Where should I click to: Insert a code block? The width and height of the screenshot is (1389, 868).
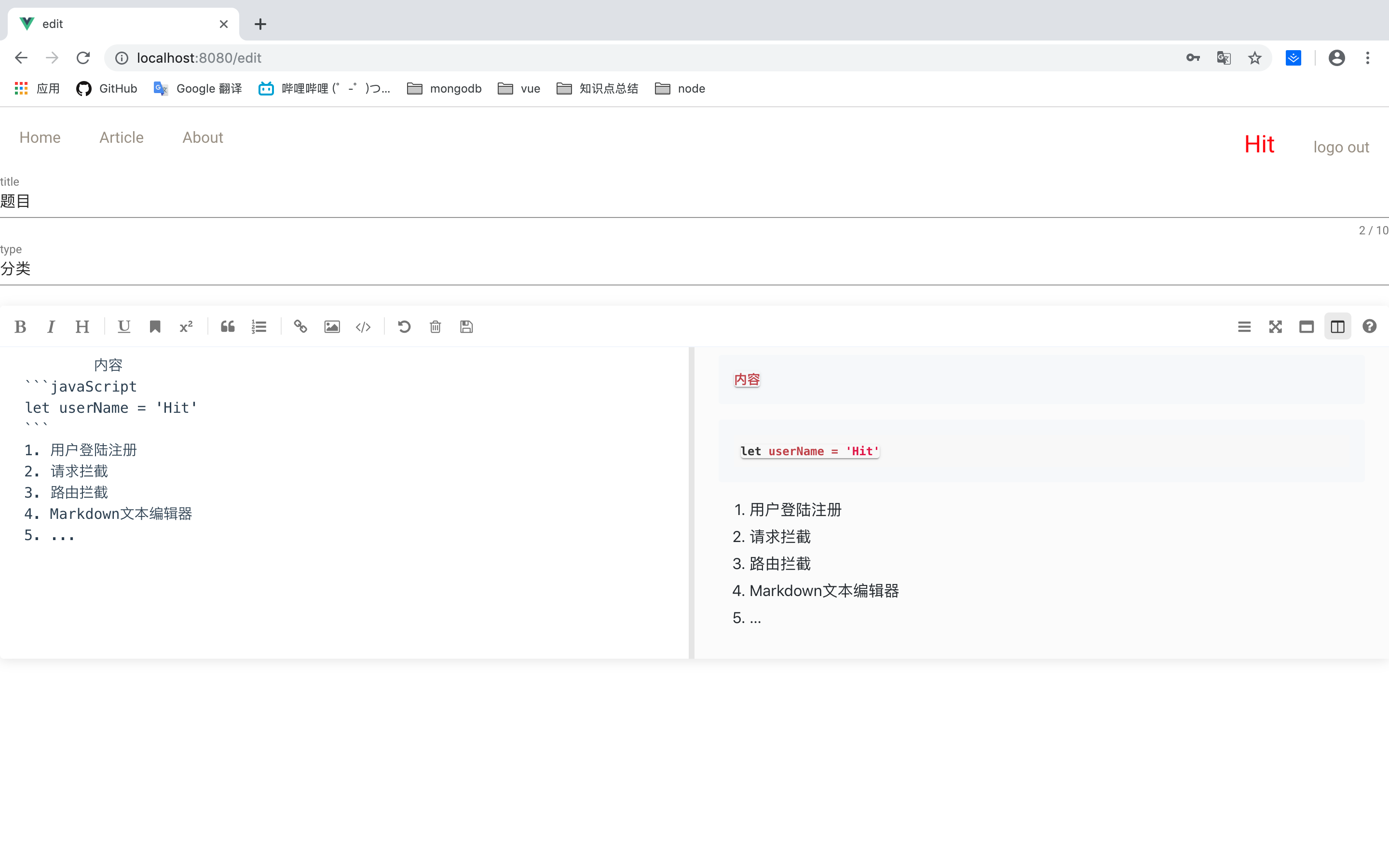(x=363, y=326)
